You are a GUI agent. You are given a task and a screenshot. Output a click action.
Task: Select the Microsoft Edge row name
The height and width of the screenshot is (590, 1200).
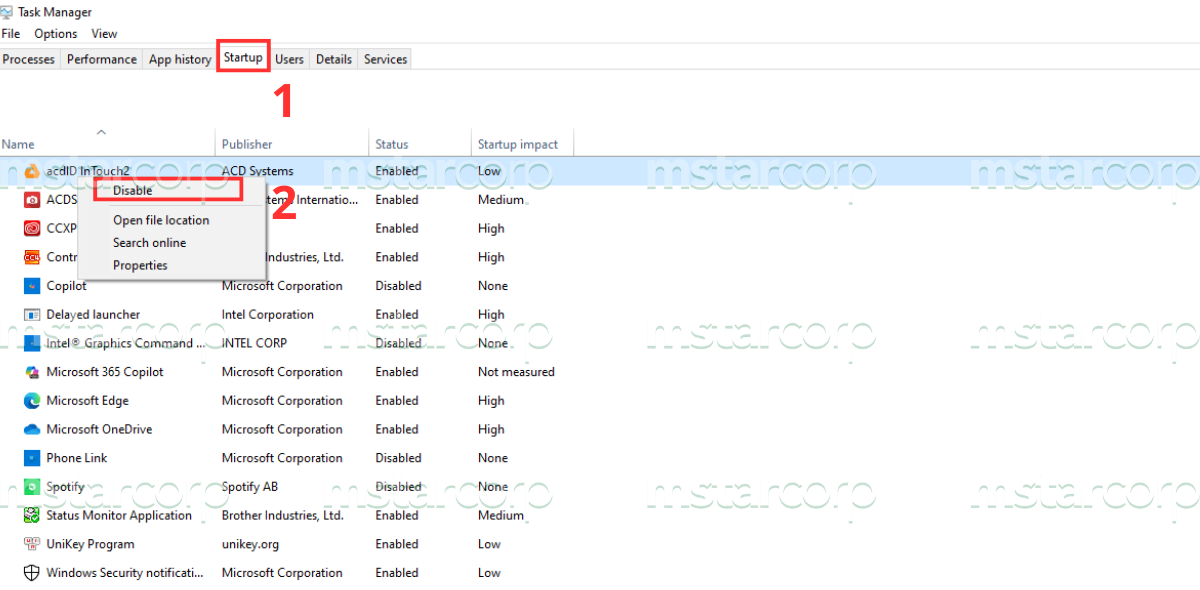pos(87,401)
